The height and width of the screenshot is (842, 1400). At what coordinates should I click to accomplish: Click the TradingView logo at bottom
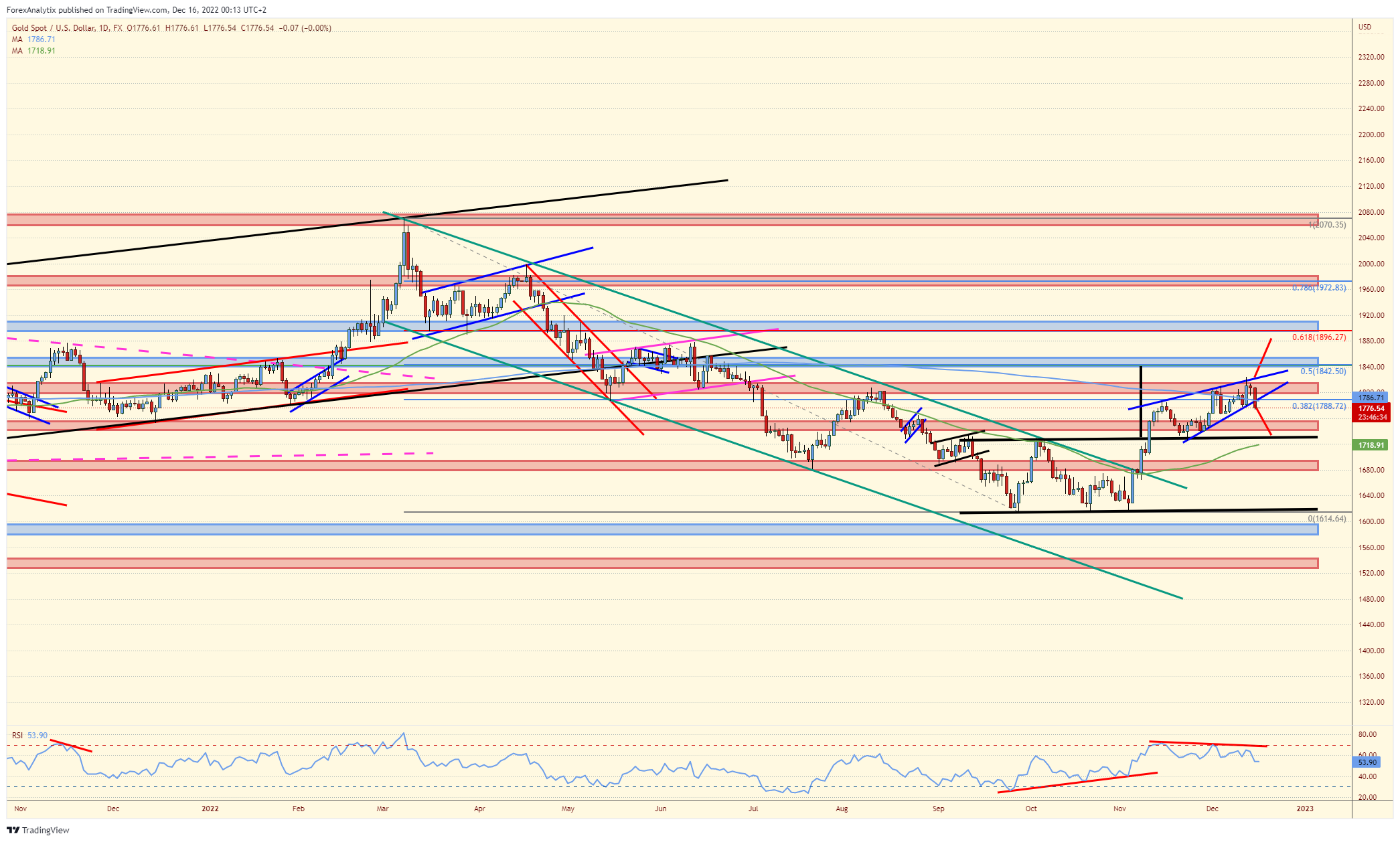tap(38, 830)
